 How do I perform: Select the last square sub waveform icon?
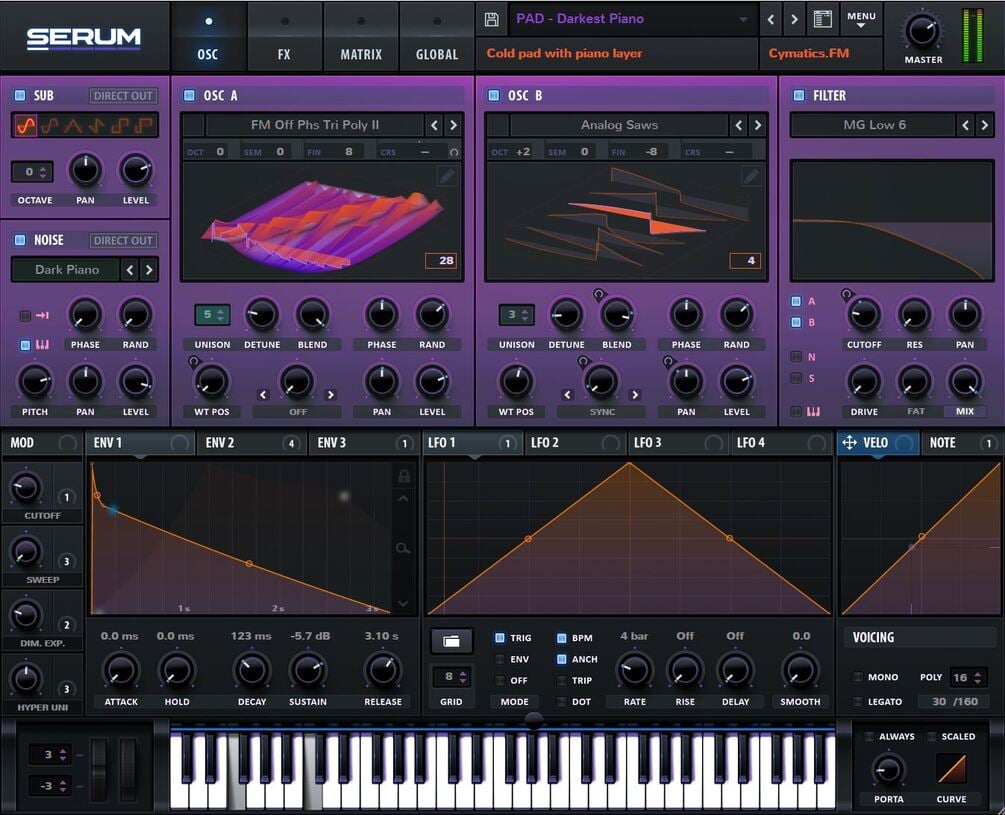[144, 126]
